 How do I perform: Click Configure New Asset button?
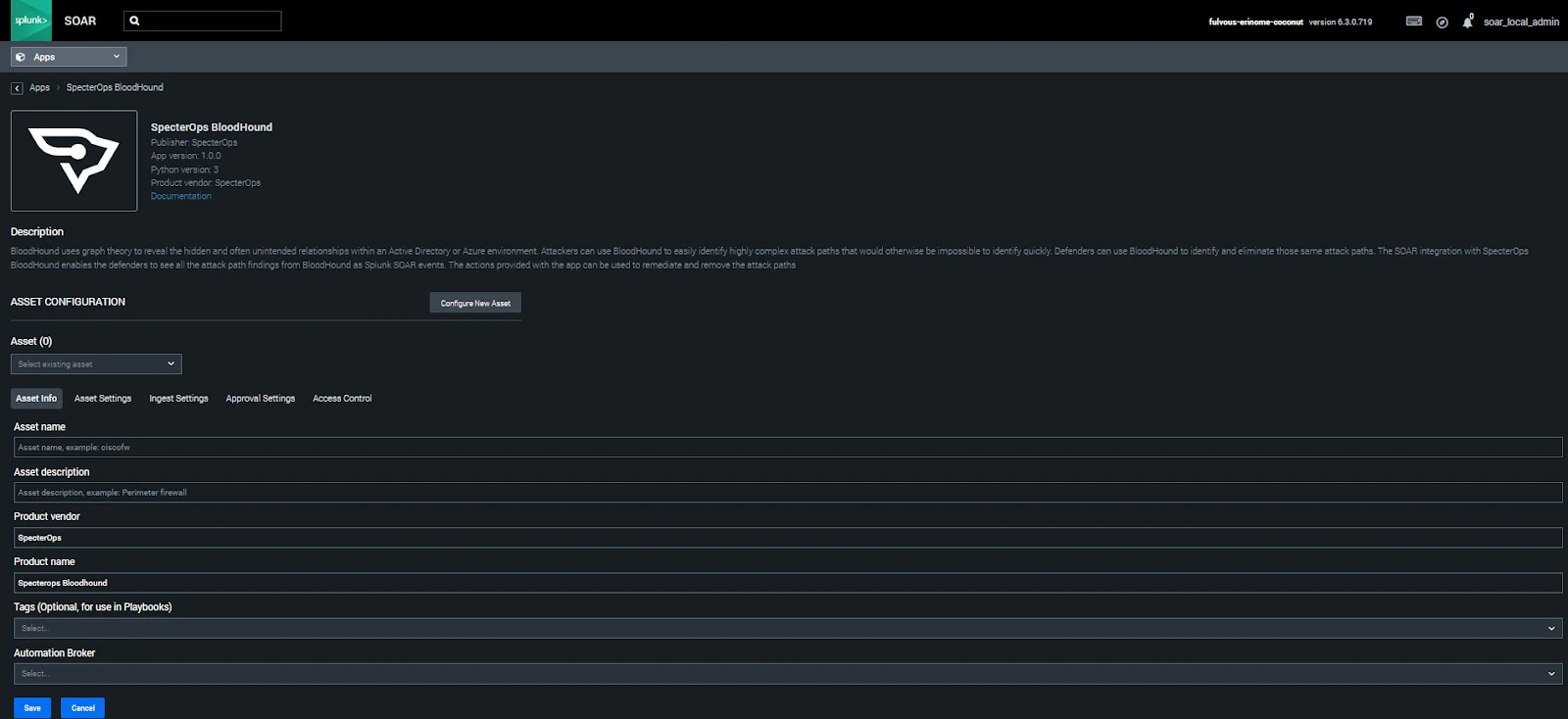pyautogui.click(x=475, y=304)
